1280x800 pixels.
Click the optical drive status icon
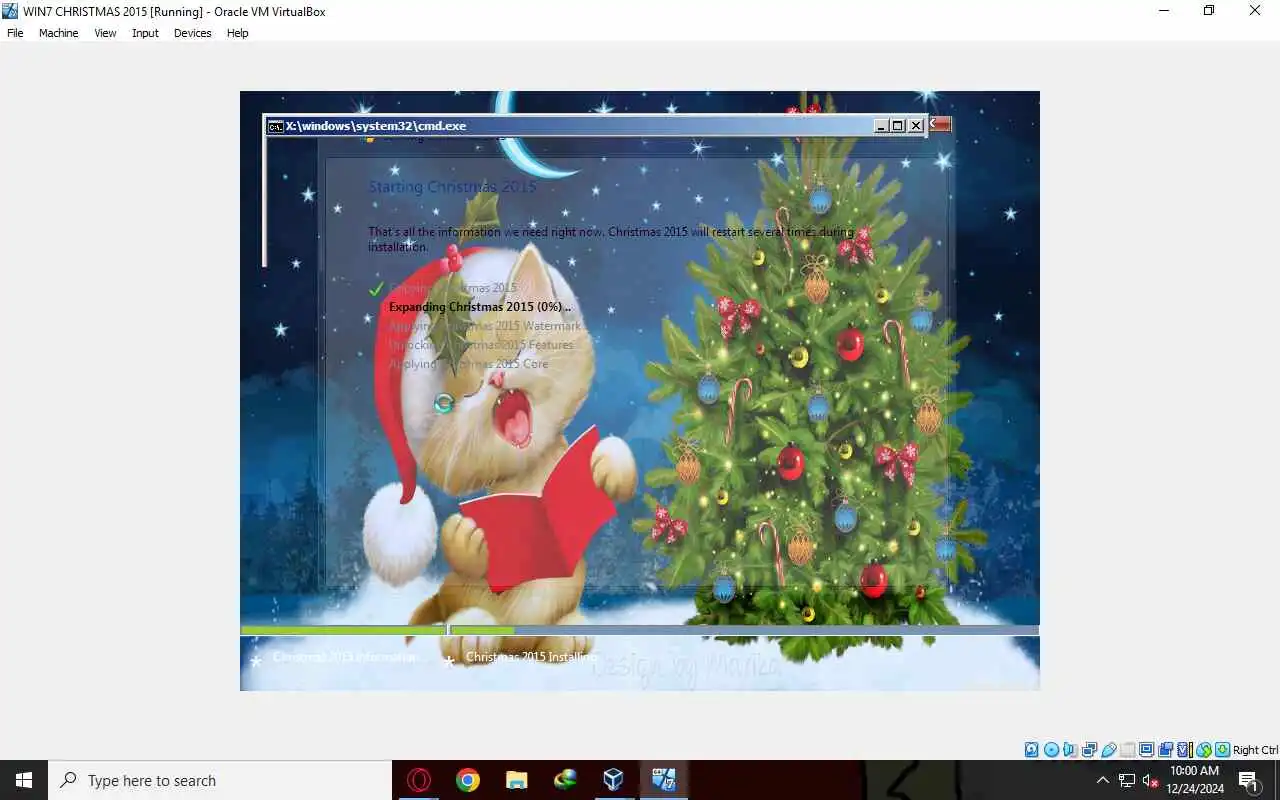tap(1051, 750)
